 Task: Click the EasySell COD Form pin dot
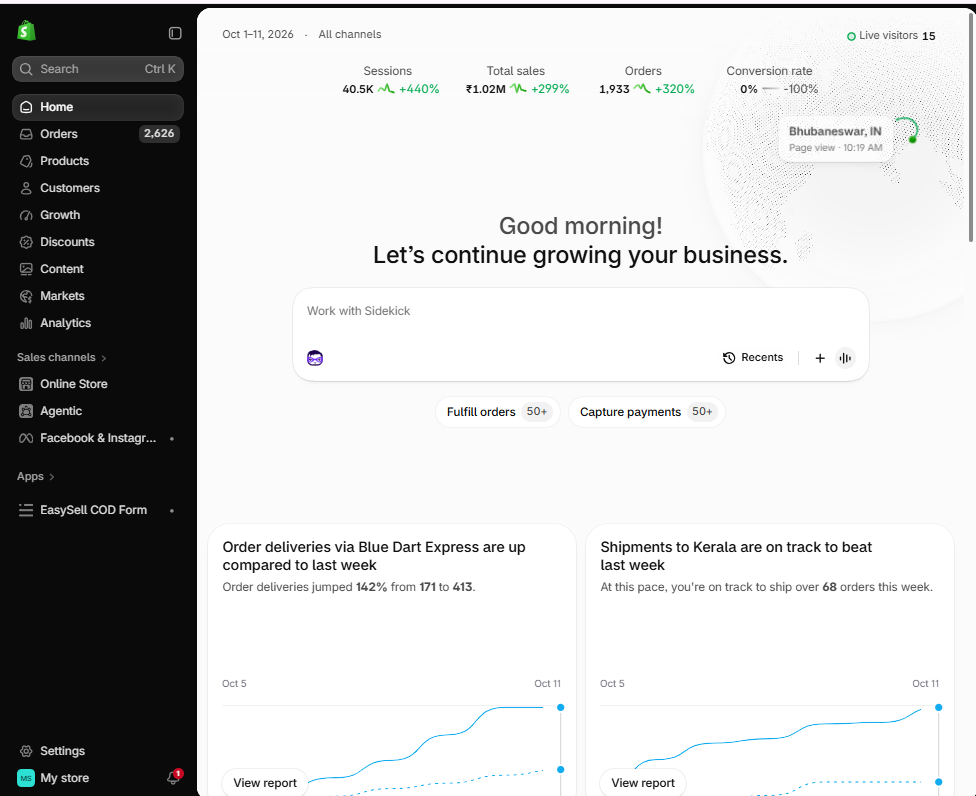172,510
